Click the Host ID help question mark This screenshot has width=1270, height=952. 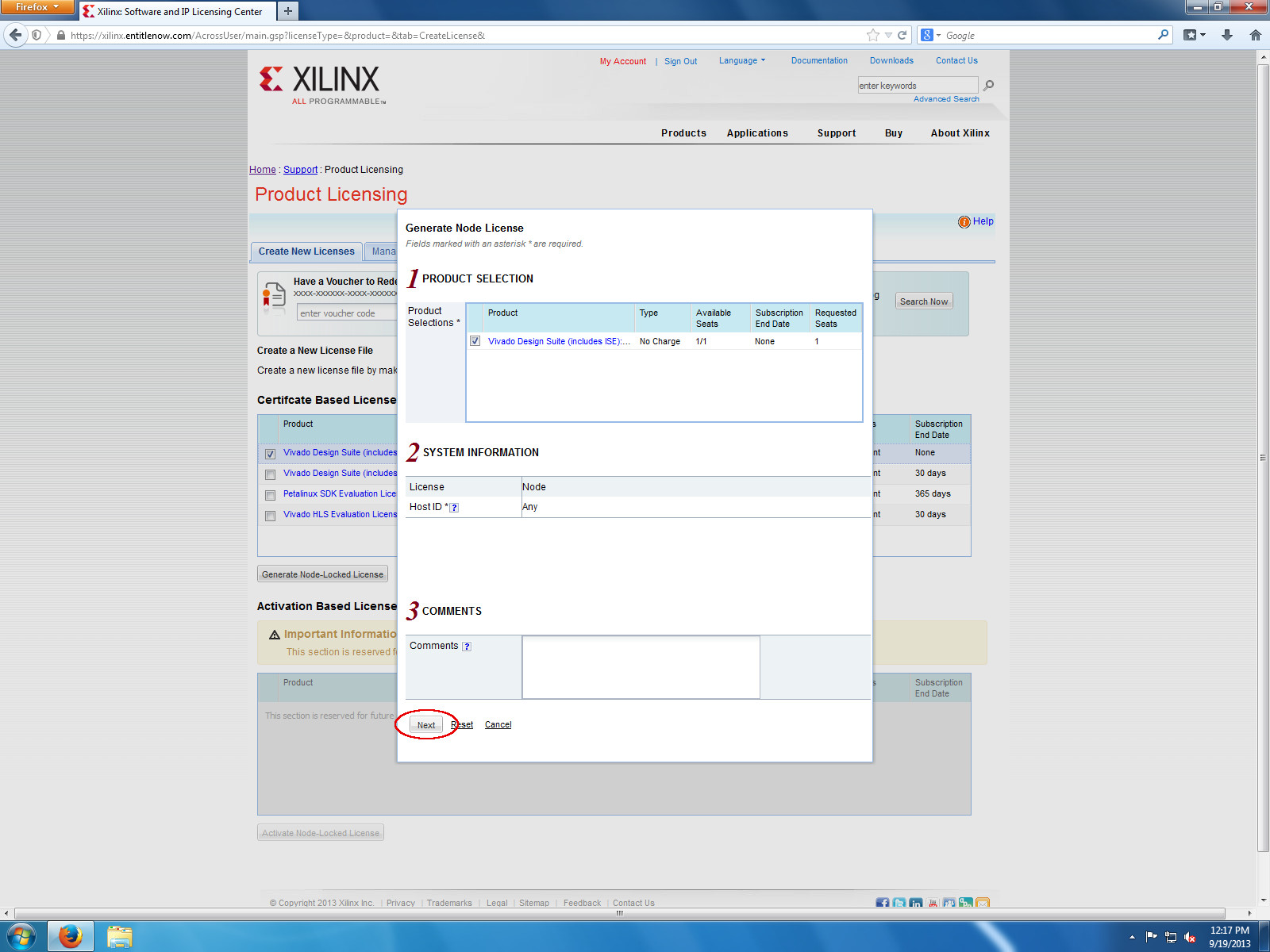click(454, 507)
